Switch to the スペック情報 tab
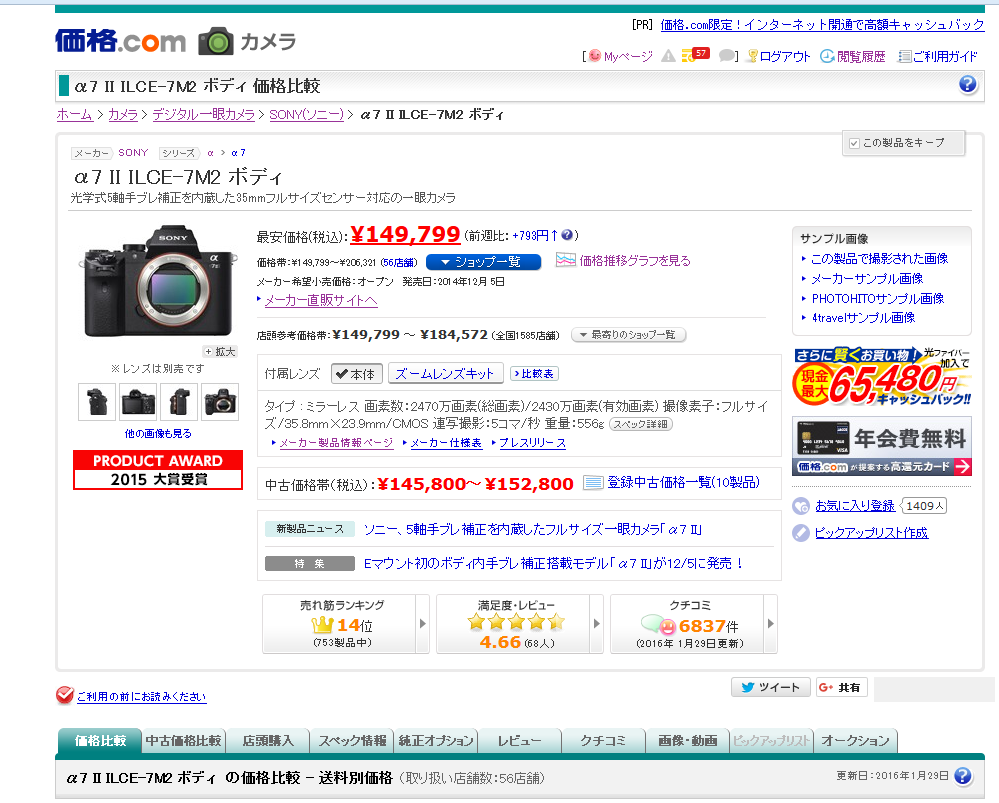Viewport: 999px width, 803px height. [352, 741]
